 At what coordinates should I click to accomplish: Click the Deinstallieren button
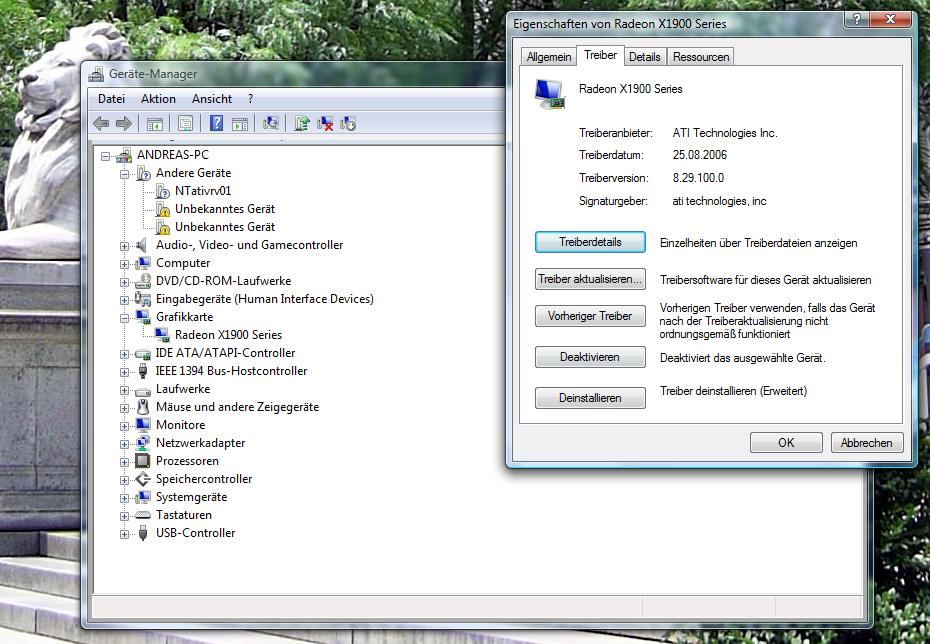pyautogui.click(x=590, y=398)
